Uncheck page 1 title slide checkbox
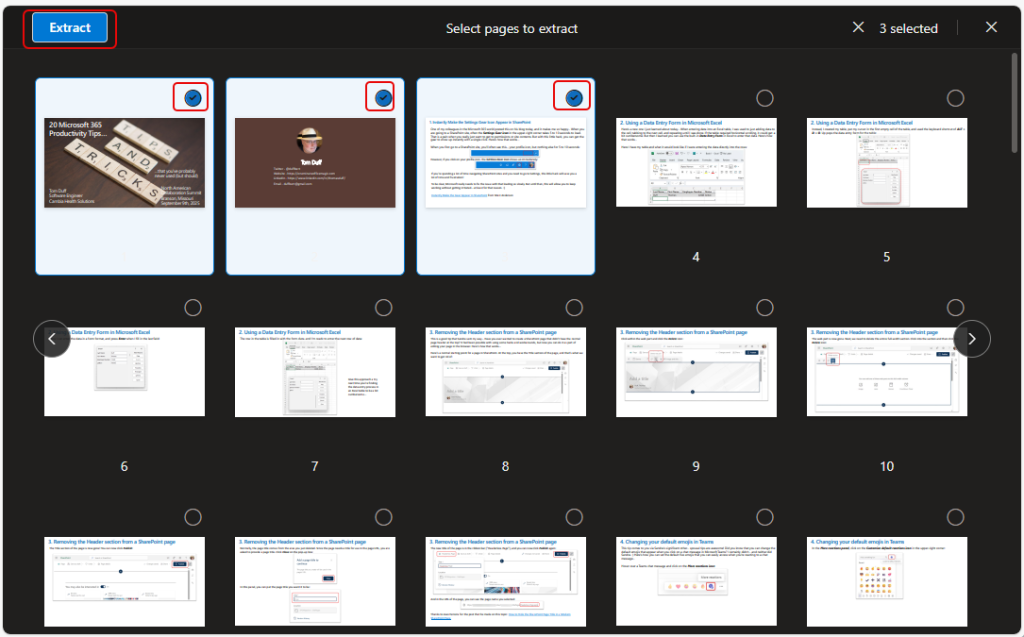 pos(193,98)
